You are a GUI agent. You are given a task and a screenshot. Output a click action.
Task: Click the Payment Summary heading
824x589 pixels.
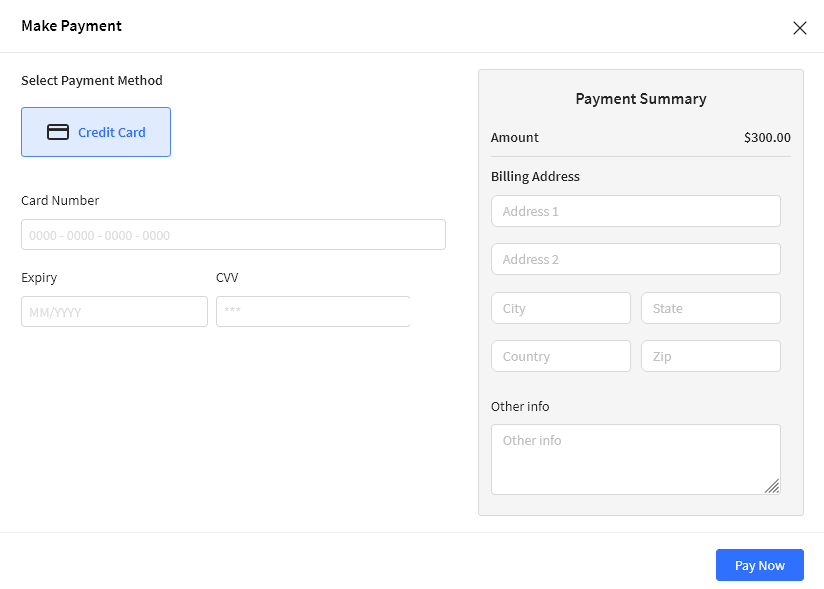(641, 99)
